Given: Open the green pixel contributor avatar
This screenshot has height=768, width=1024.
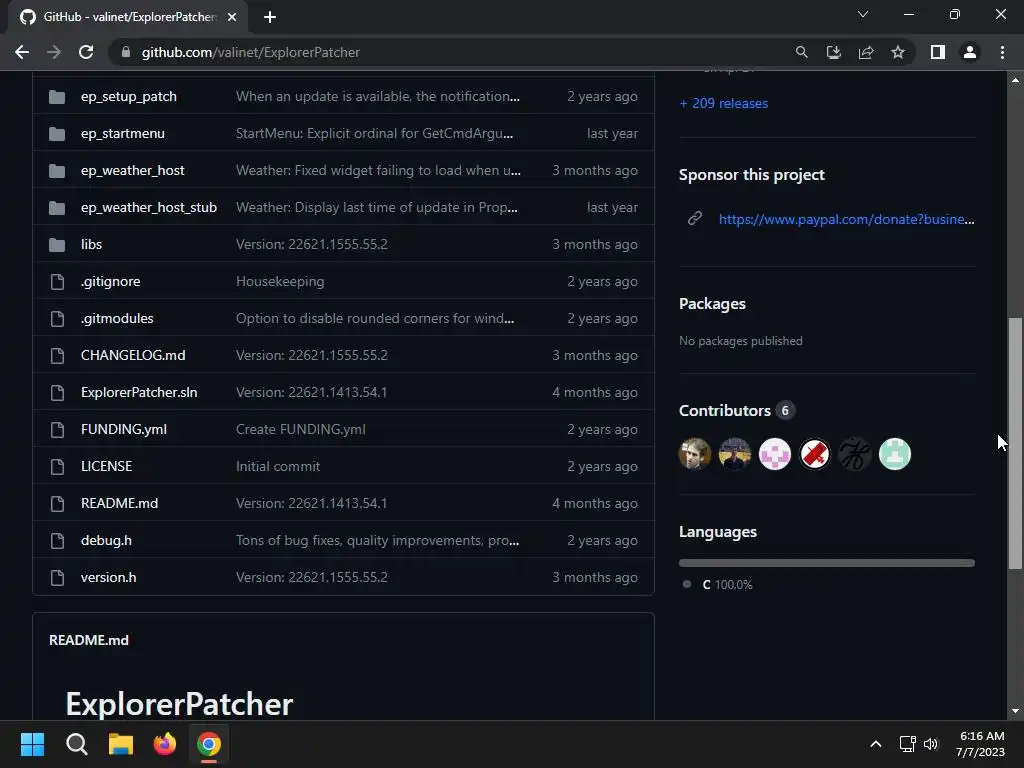Looking at the screenshot, I should pyautogui.click(x=895, y=454).
